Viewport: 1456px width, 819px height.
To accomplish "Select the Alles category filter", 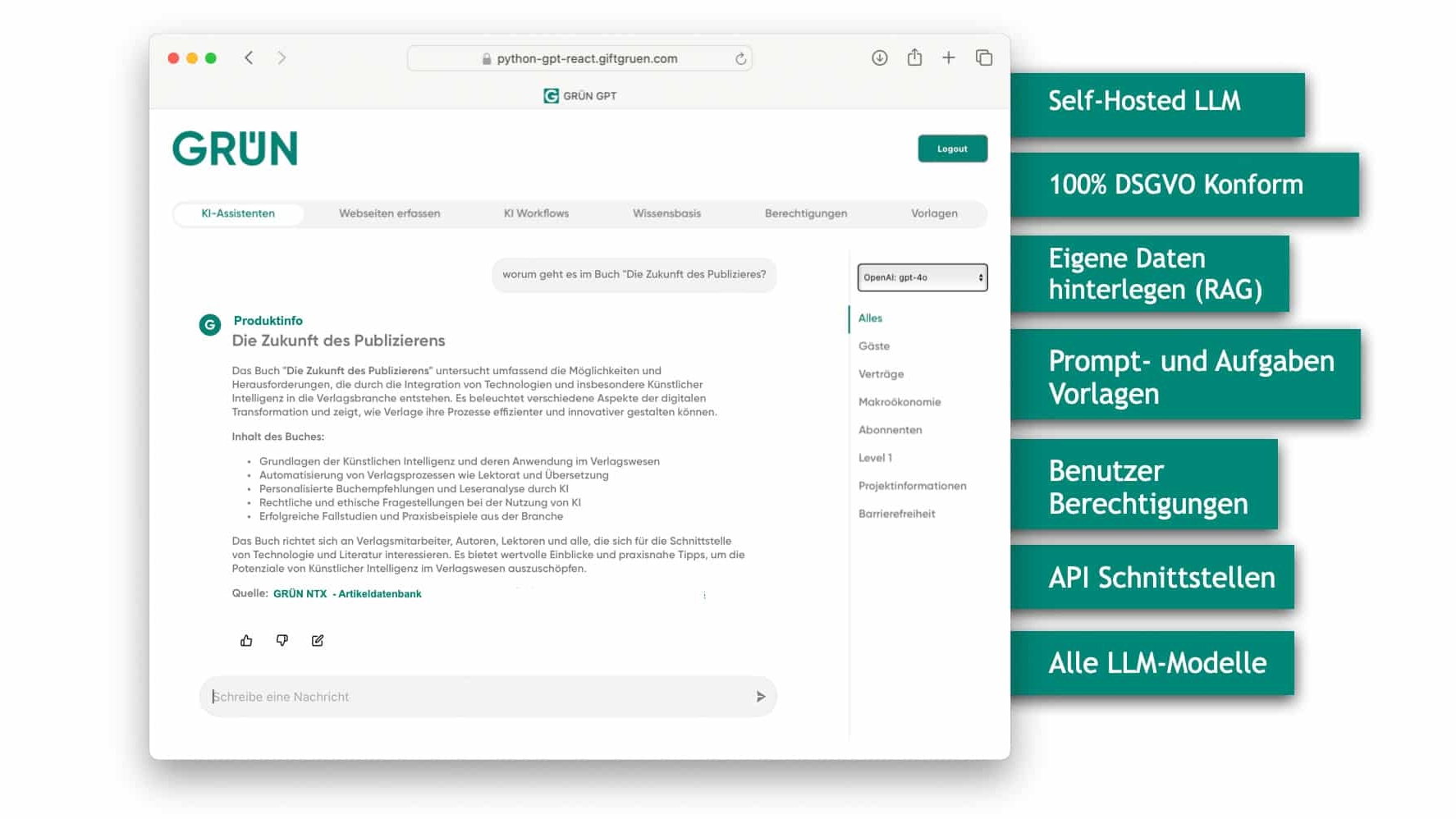I will tap(870, 318).
